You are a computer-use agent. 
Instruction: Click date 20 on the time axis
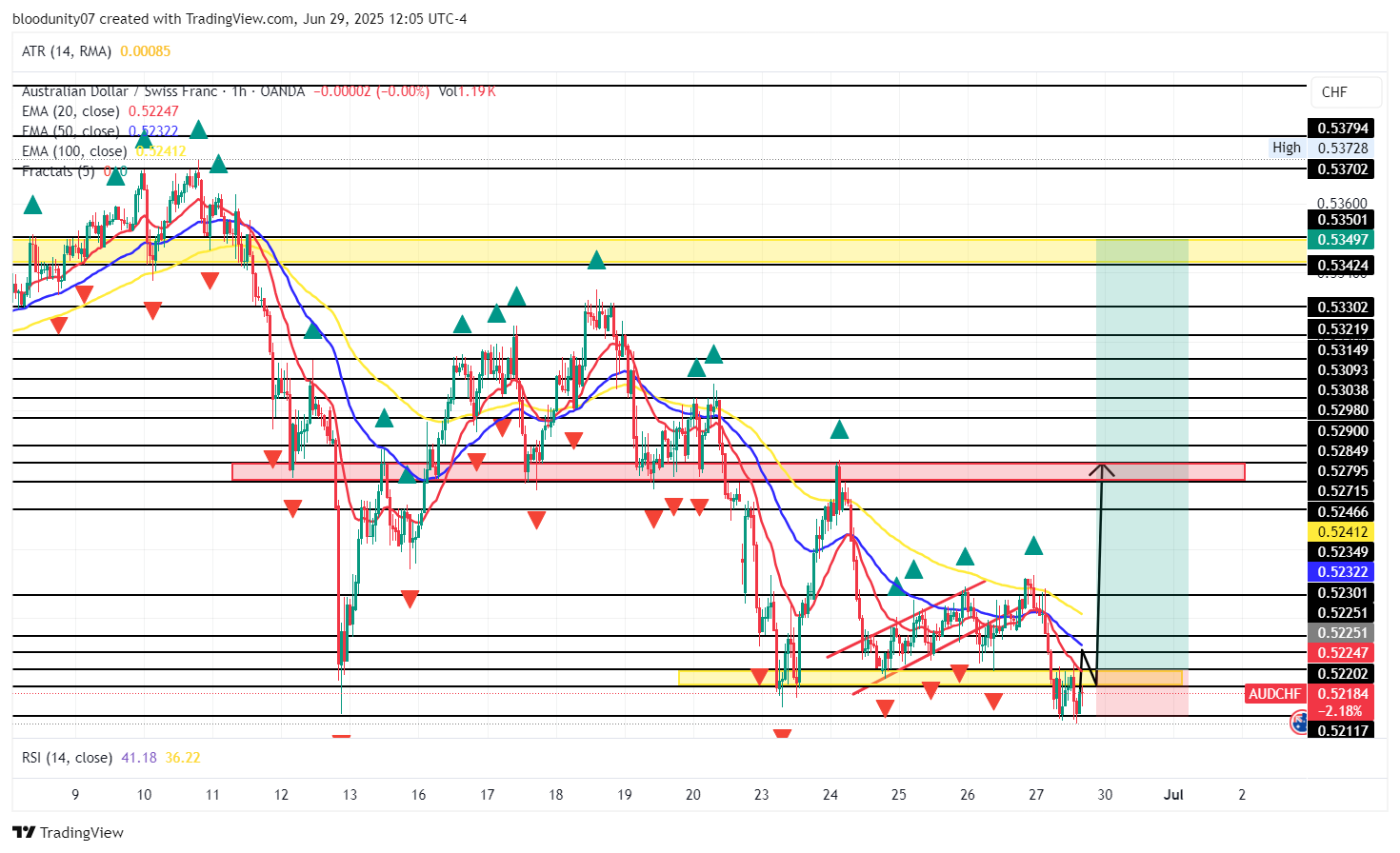coord(693,795)
